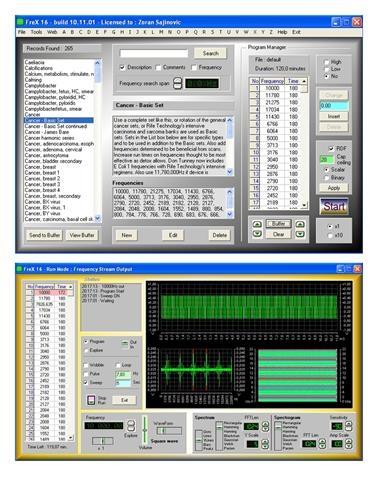Click the Exit menu item
Screen dimensions: 370x480
[296, 32]
